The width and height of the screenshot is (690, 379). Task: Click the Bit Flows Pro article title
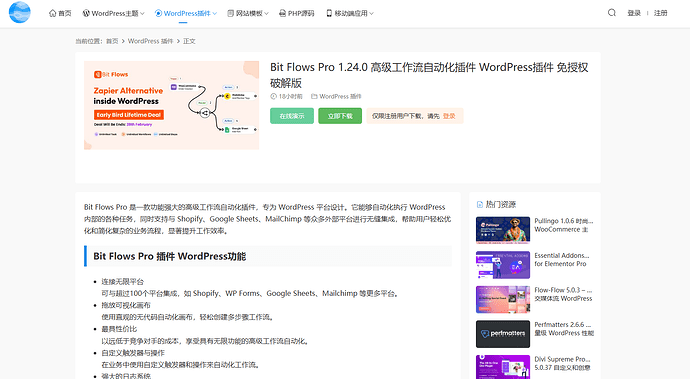pos(429,75)
